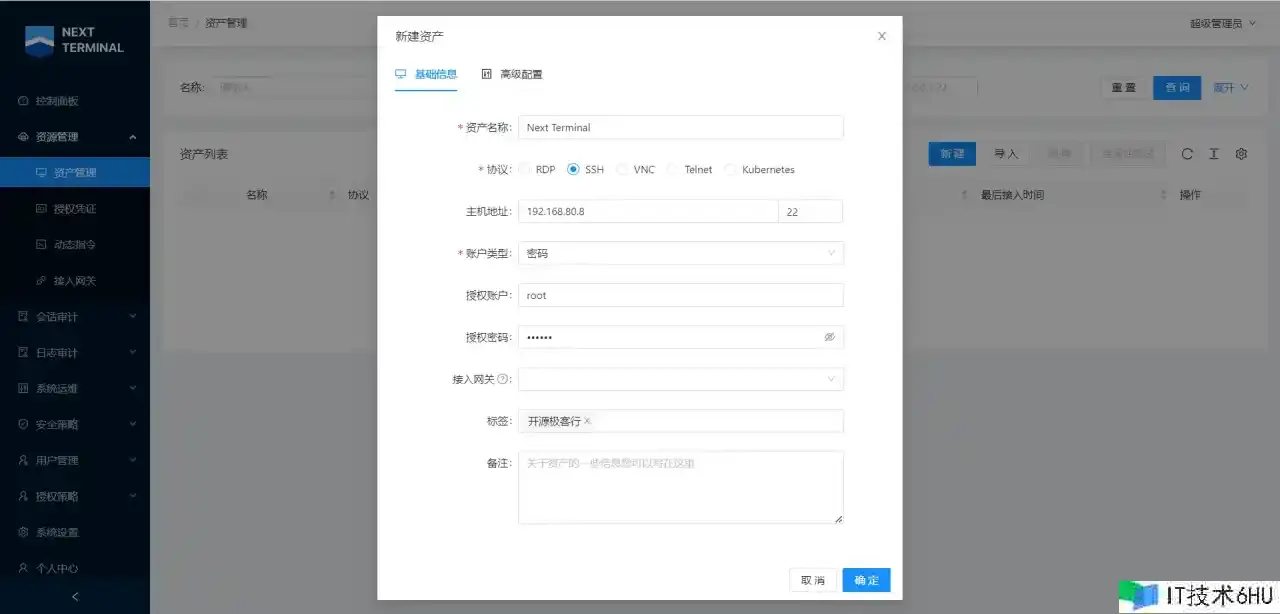Click the 系统运维 icon in sidebar

click(24, 389)
